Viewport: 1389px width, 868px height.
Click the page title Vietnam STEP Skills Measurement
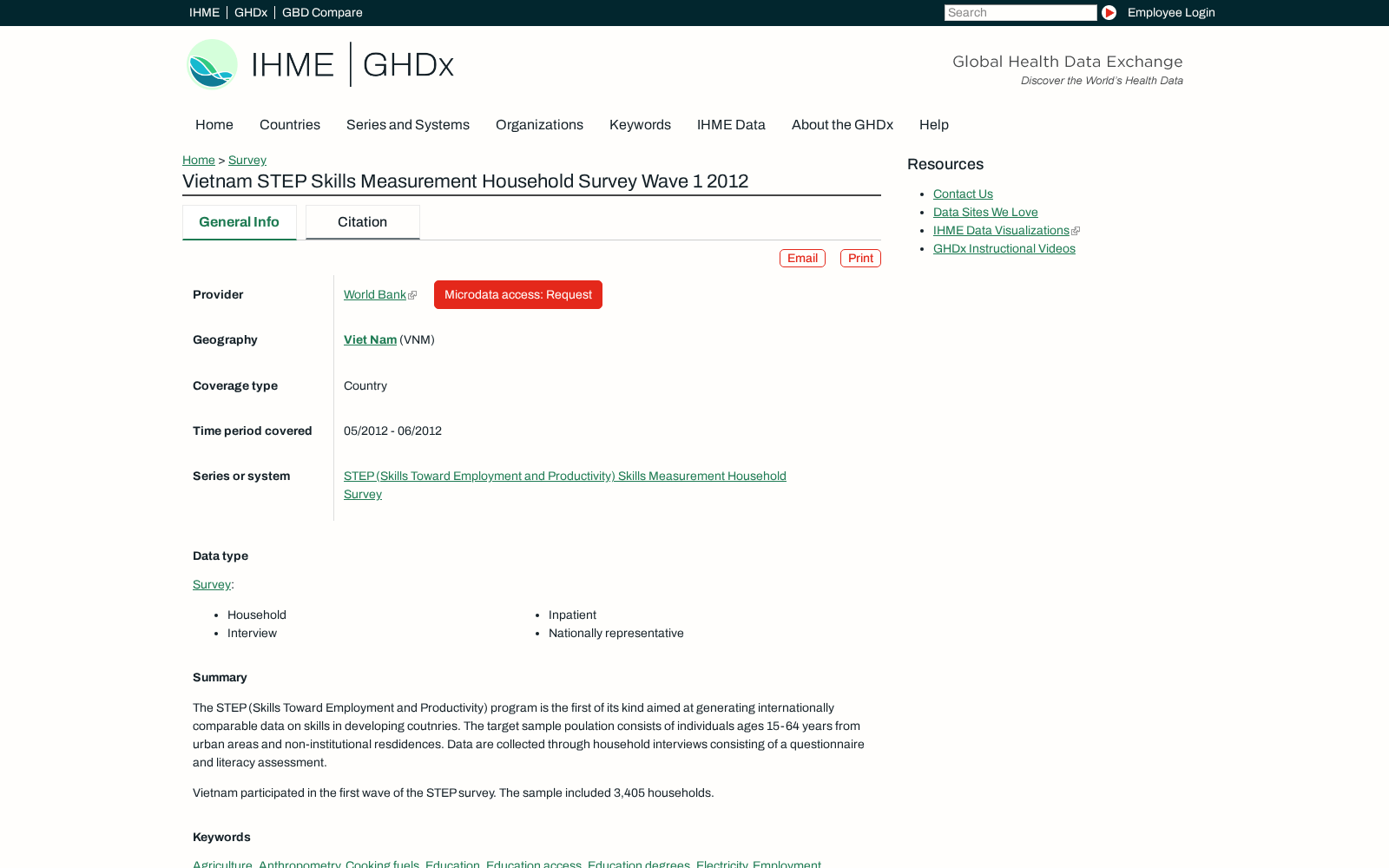465,181
